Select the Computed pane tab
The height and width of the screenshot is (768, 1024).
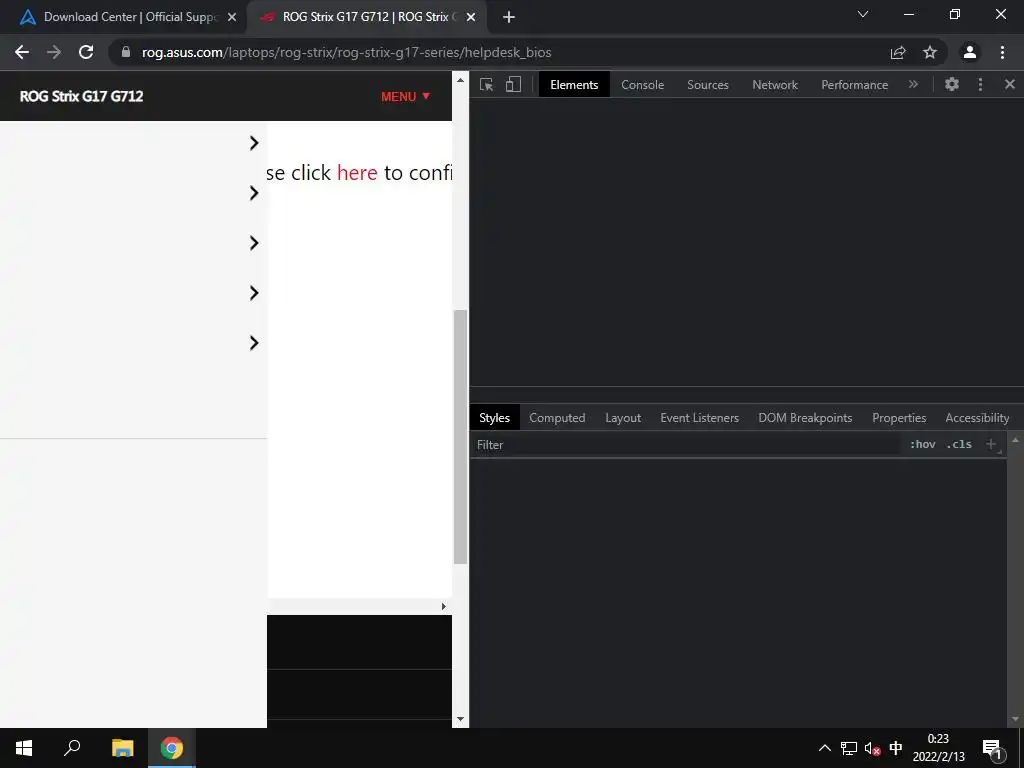pos(557,418)
